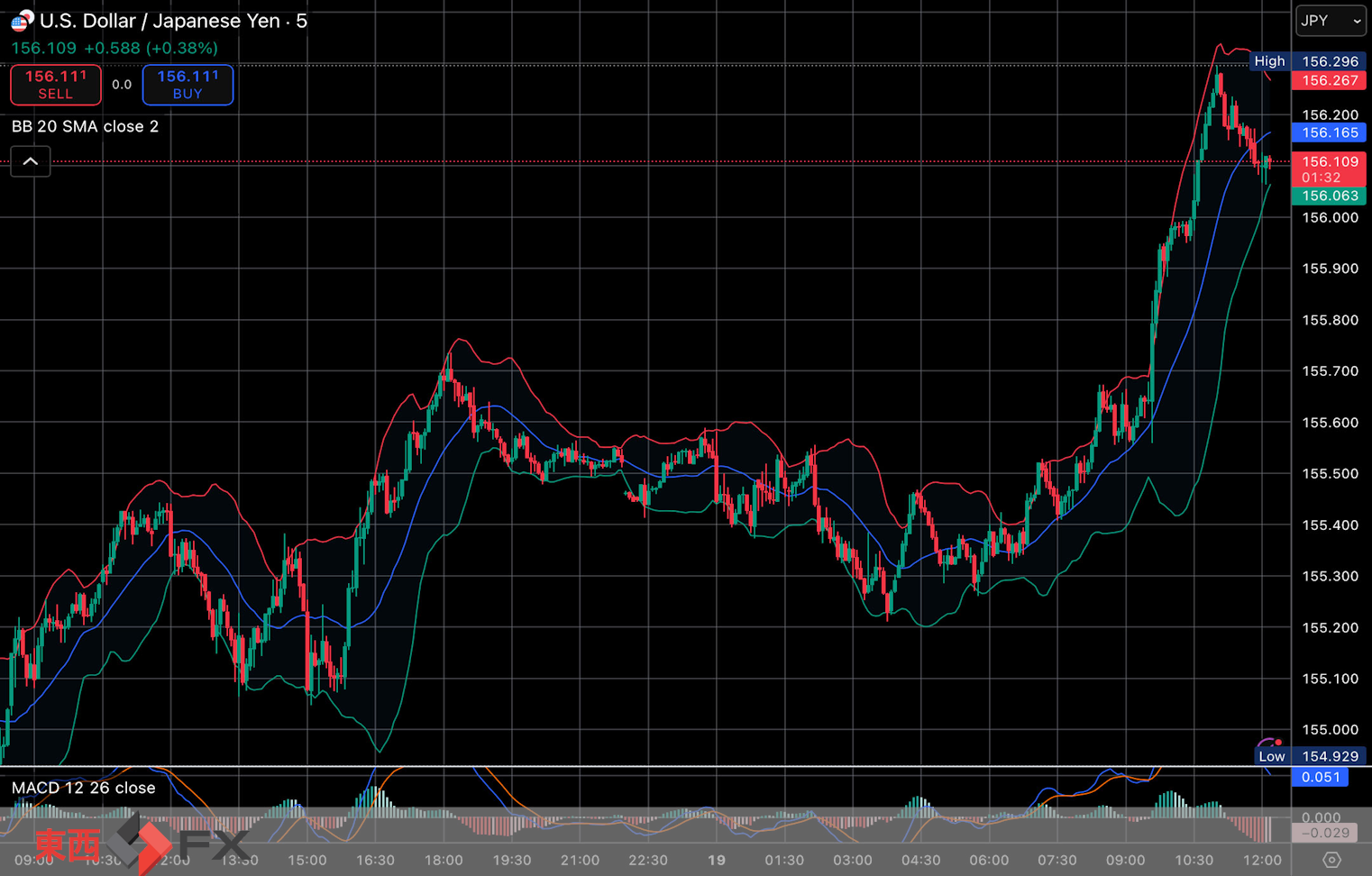Screen dimensions: 1372x876
Task: Click the Low price marker 154.929
Action: (x=1330, y=756)
